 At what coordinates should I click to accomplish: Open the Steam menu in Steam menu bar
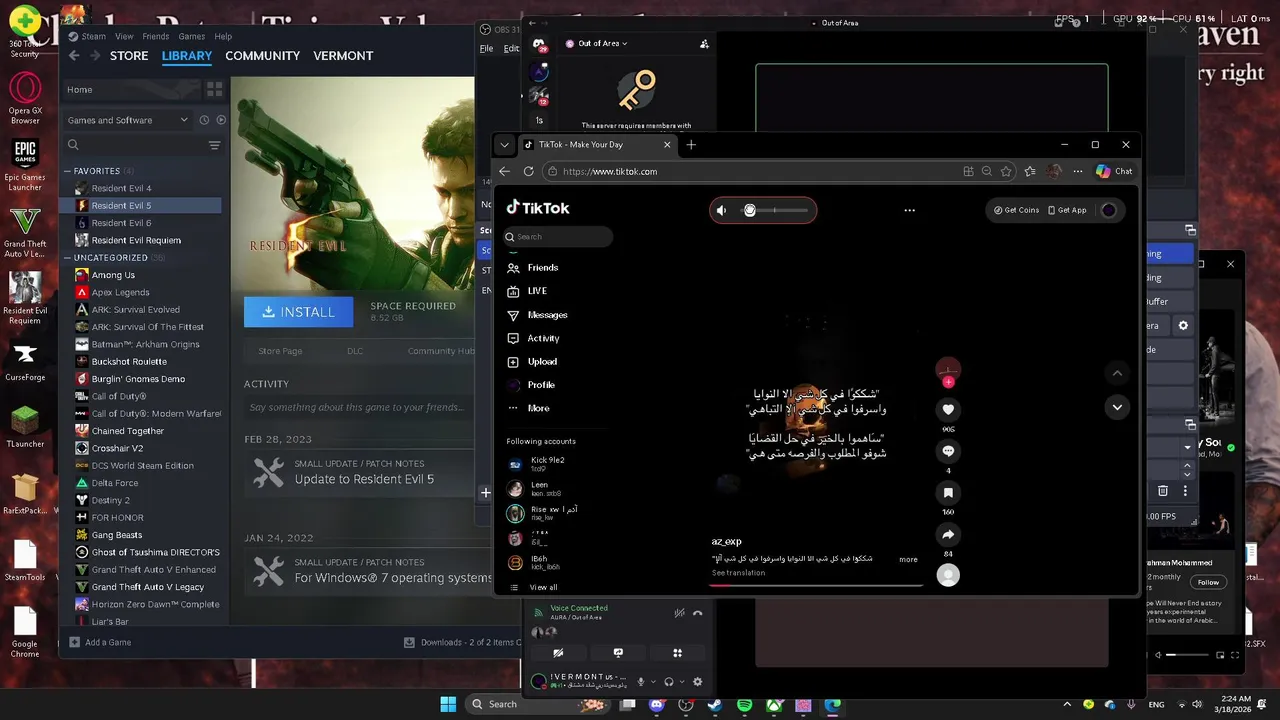coord(93,36)
